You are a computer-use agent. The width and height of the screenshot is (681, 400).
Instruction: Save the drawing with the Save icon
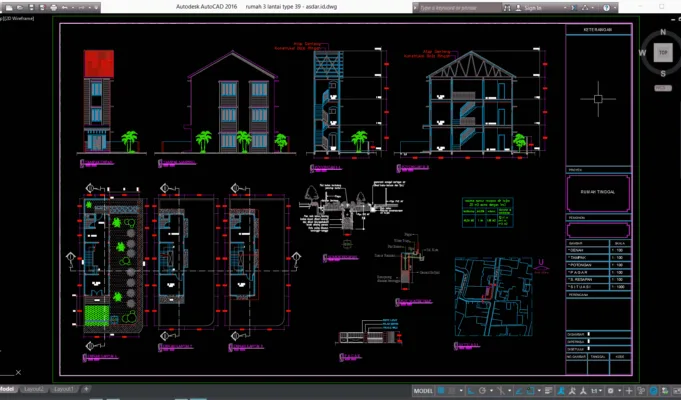coord(32,7)
